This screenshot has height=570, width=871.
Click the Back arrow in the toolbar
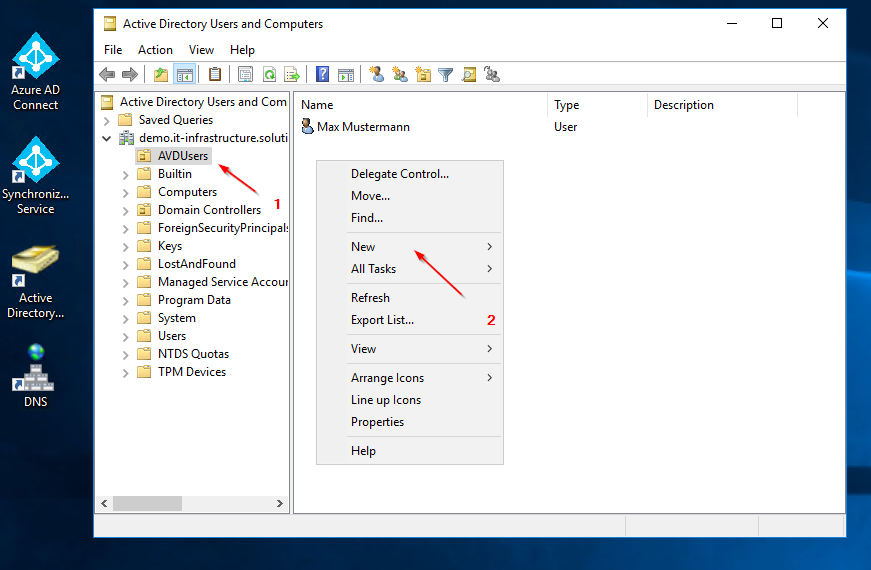pos(107,74)
